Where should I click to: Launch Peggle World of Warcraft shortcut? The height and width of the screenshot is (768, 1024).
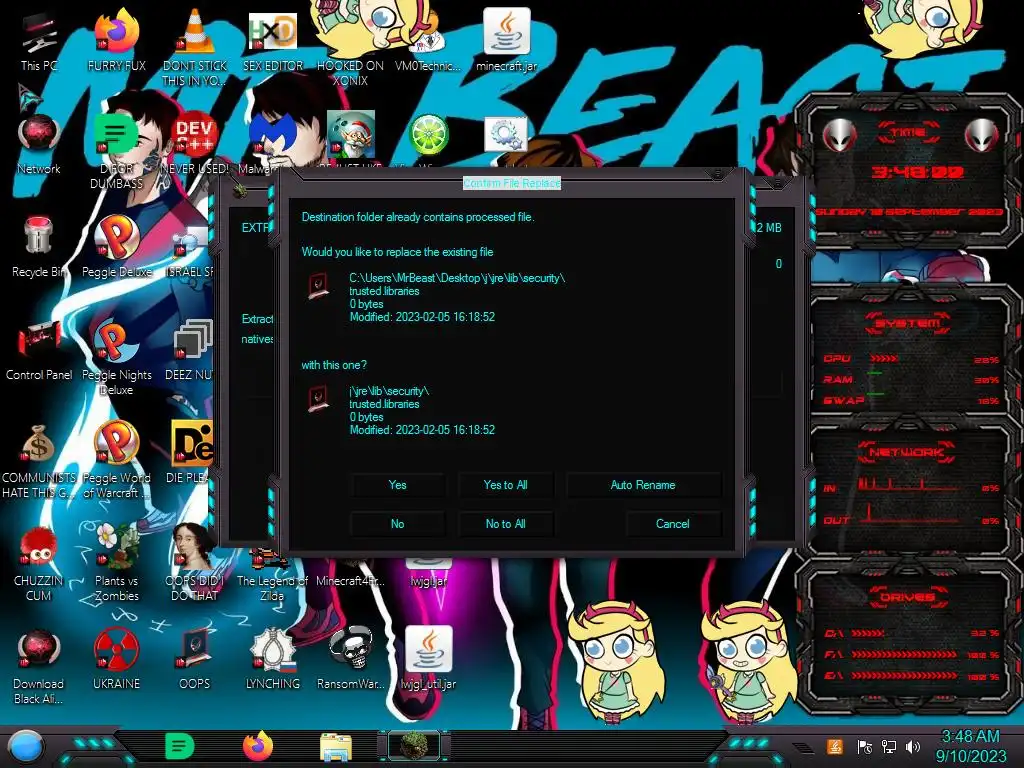[116, 460]
